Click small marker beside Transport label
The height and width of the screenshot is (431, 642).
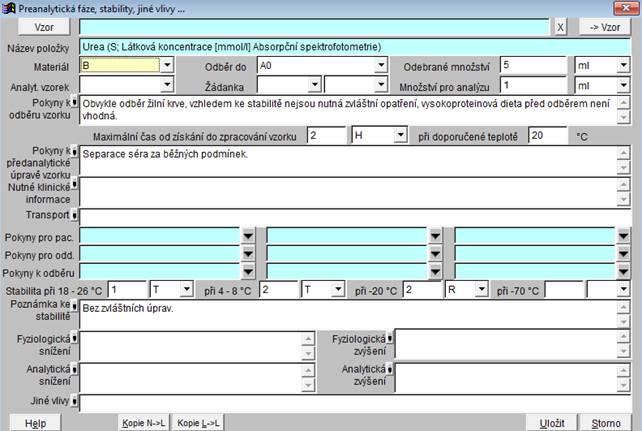(x=76, y=214)
